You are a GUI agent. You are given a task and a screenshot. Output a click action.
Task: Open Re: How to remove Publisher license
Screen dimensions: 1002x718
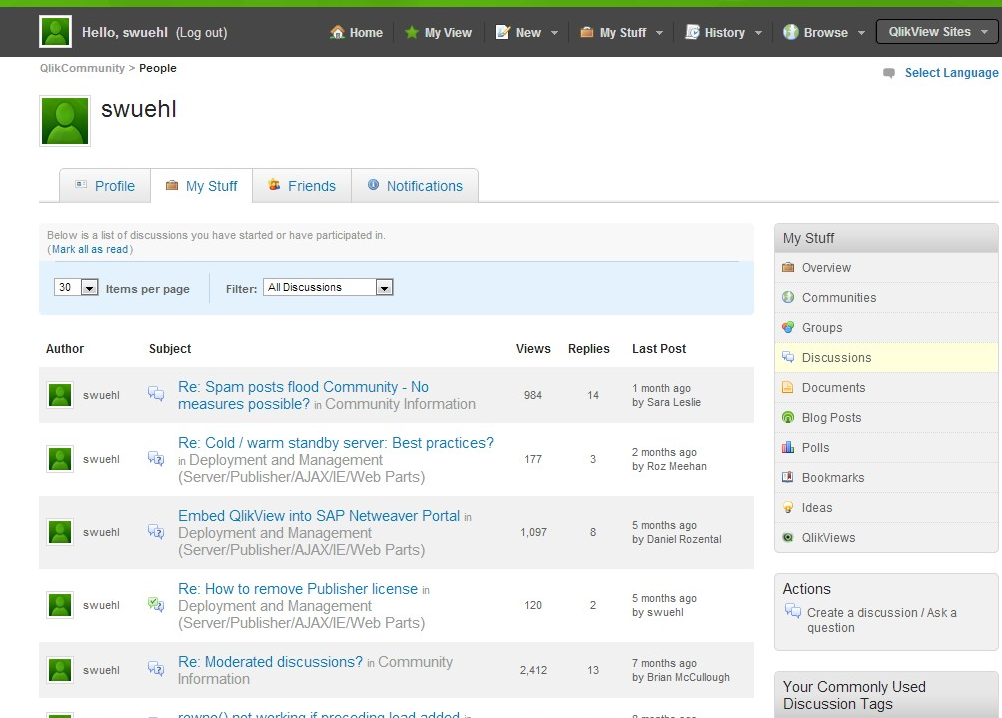pos(298,588)
